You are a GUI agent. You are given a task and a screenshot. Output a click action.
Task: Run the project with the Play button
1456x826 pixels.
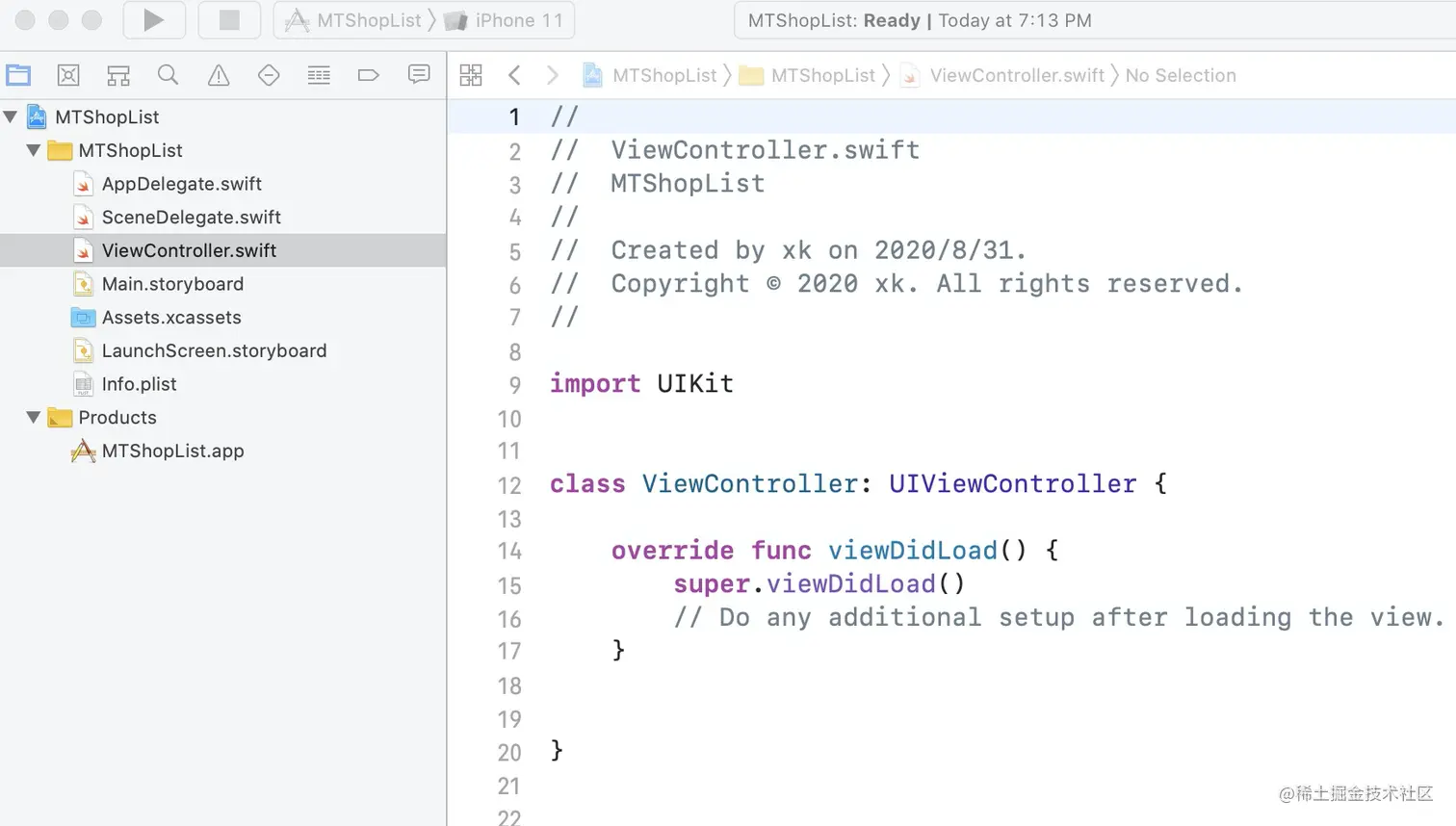click(154, 20)
